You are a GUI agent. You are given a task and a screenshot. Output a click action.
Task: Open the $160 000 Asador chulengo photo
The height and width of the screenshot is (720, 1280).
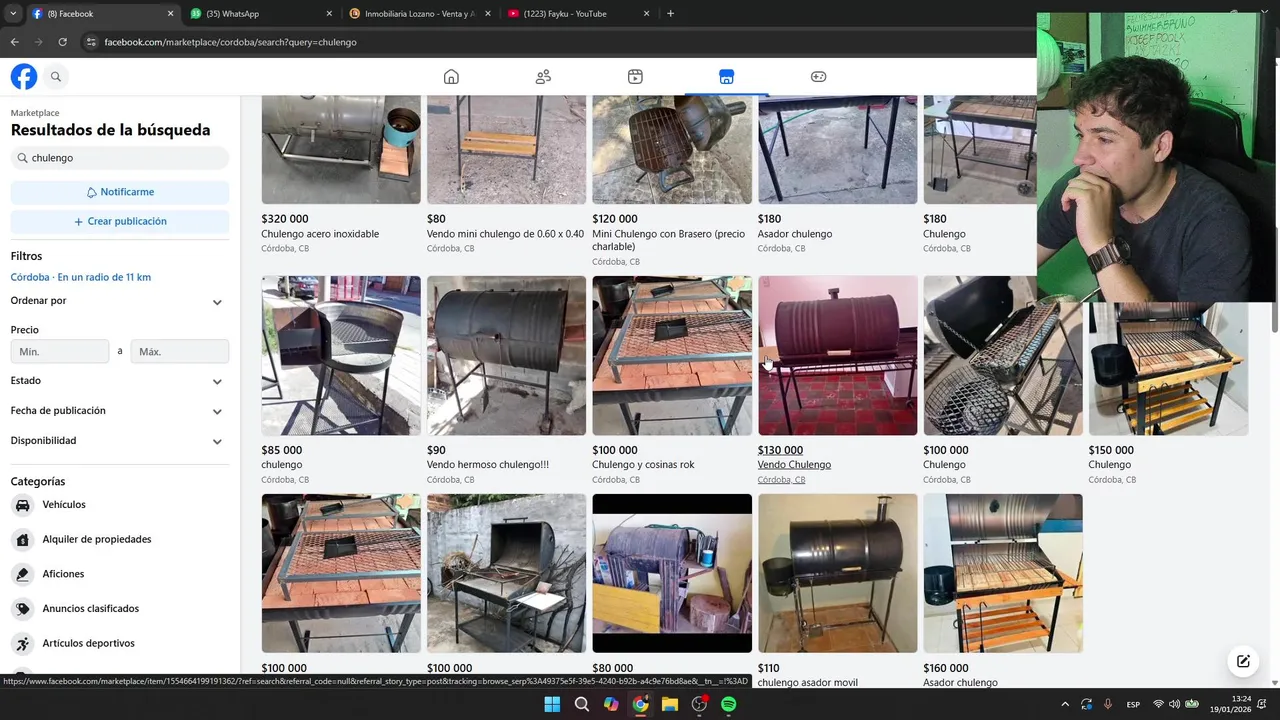click(x=1003, y=573)
